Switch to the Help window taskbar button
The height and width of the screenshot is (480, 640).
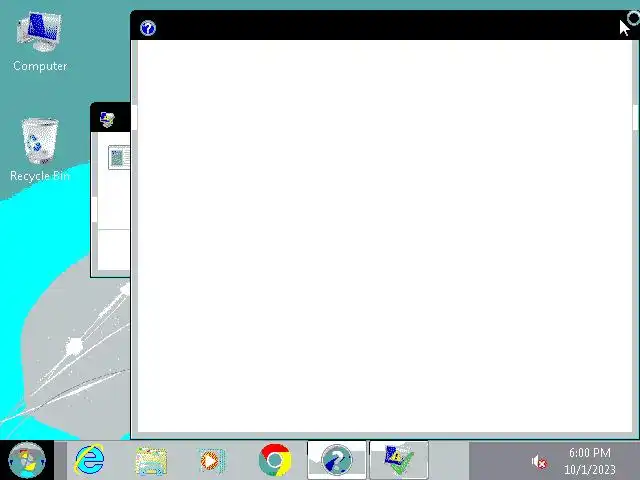point(337,460)
